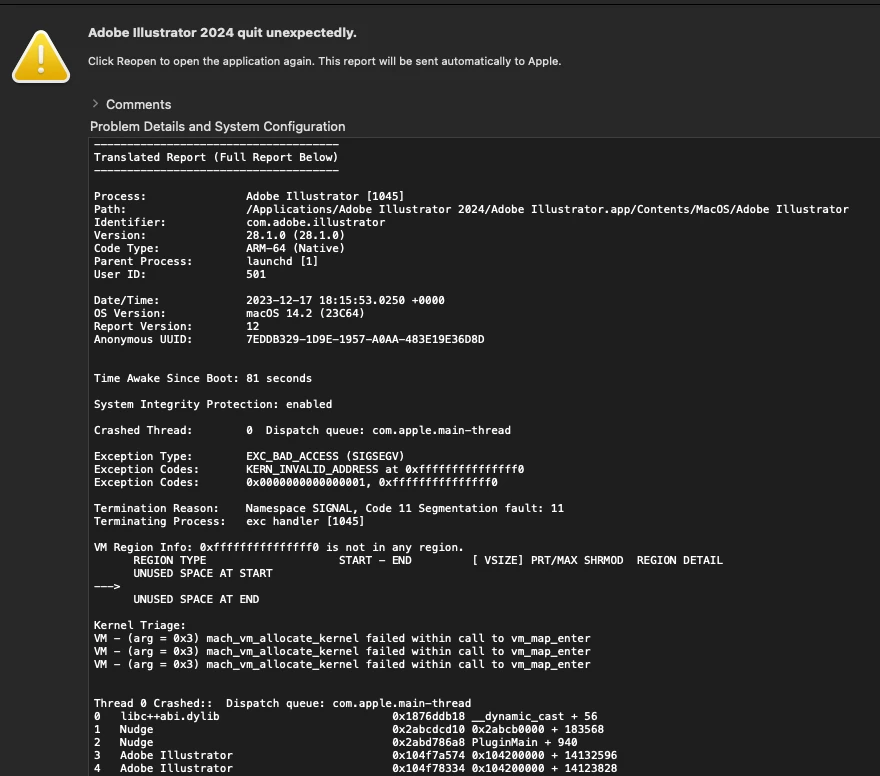880x776 pixels.
Task: Click 'UNUSED SPACE AT START' line
Action: click(x=203, y=573)
